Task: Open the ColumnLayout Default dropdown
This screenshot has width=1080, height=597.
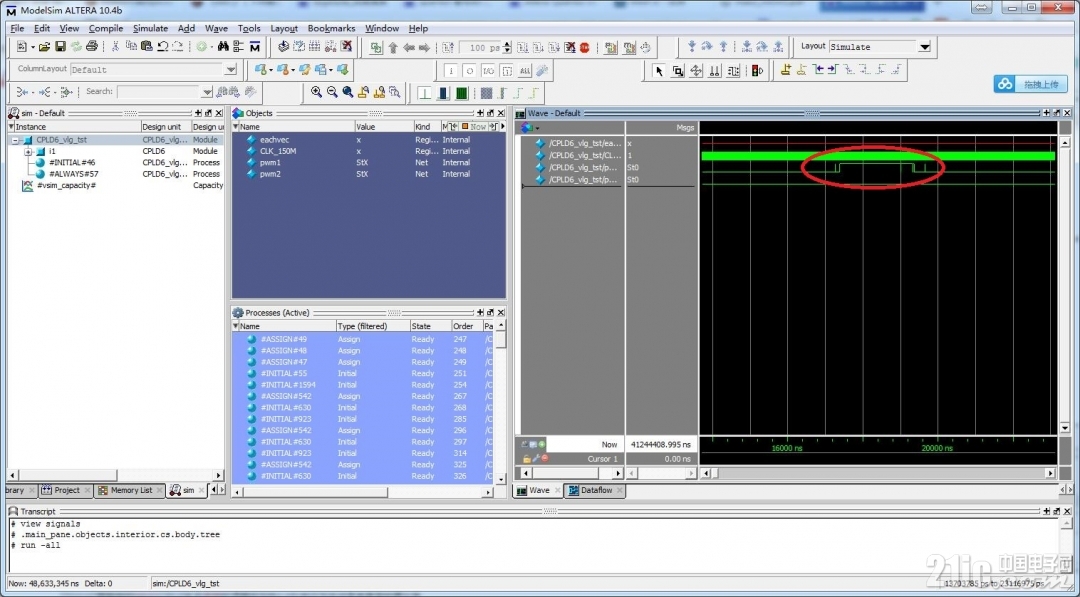Action: pyautogui.click(x=231, y=70)
